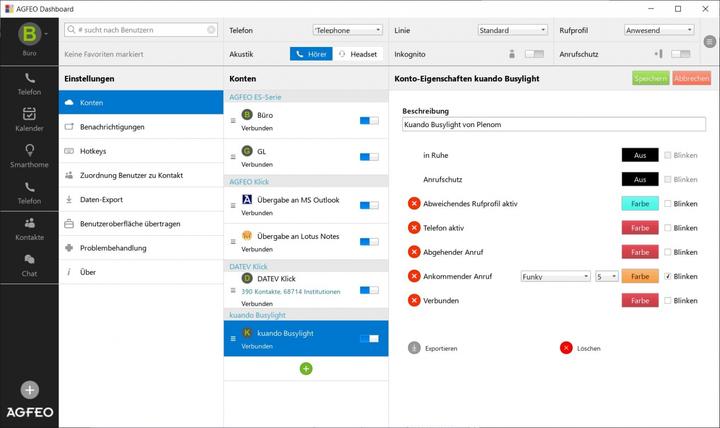This screenshot has width=720, height=428.
Task: Click the green Speichern button
Action: point(651,79)
